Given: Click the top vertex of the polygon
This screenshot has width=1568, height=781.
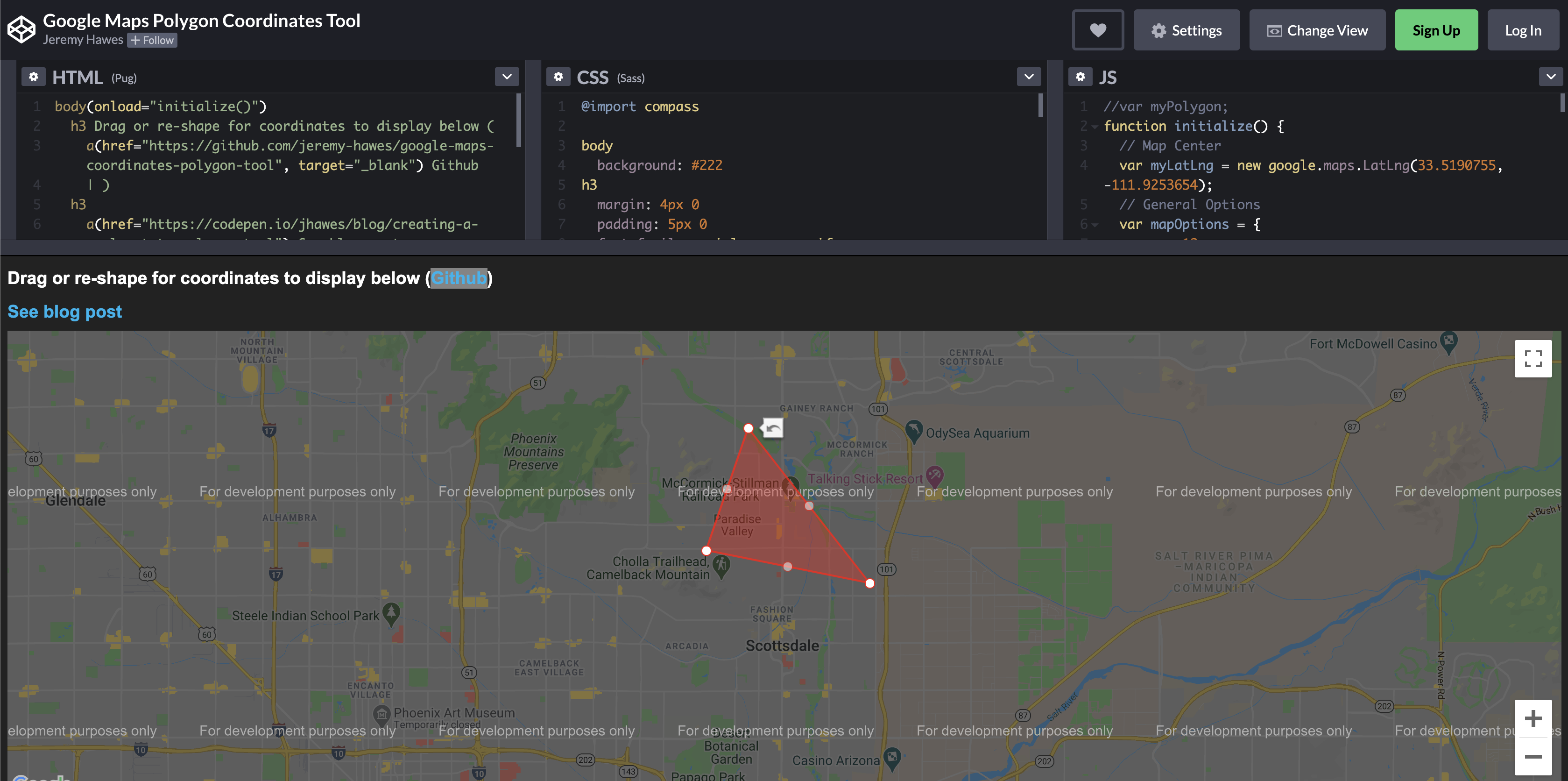Looking at the screenshot, I should 748,428.
